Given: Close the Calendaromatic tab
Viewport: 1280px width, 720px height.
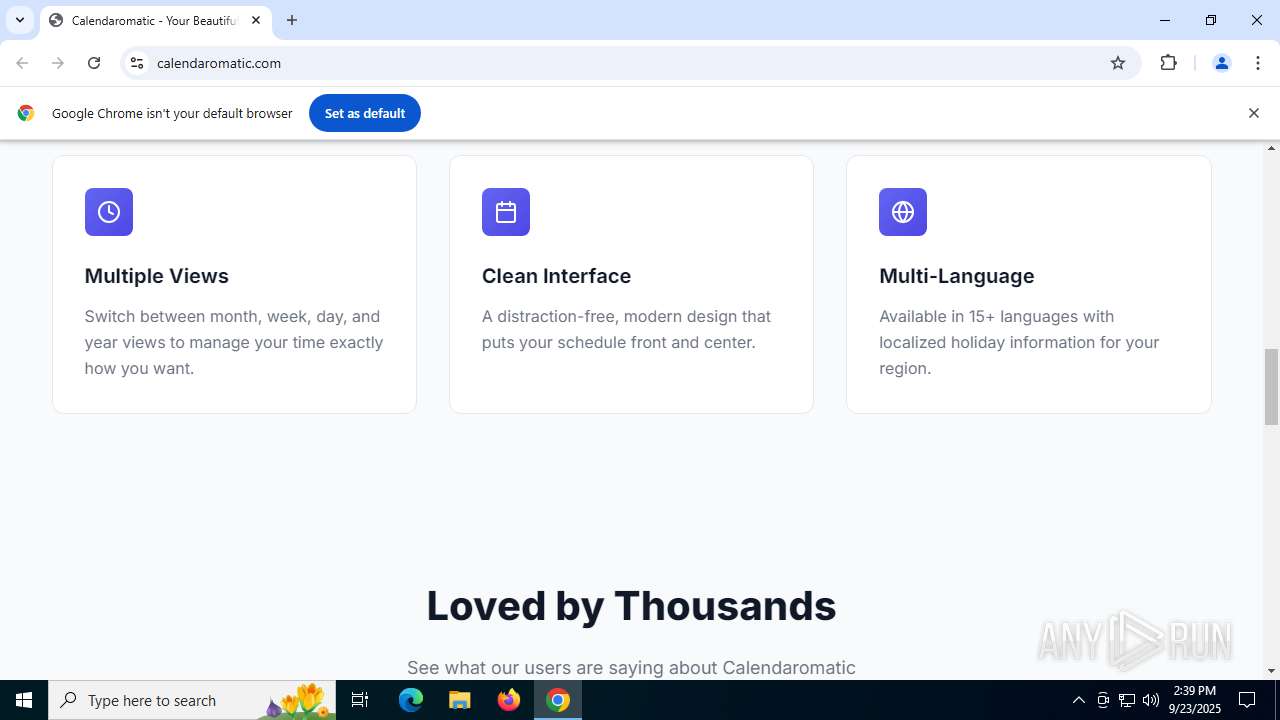Looking at the screenshot, I should click(256, 20).
